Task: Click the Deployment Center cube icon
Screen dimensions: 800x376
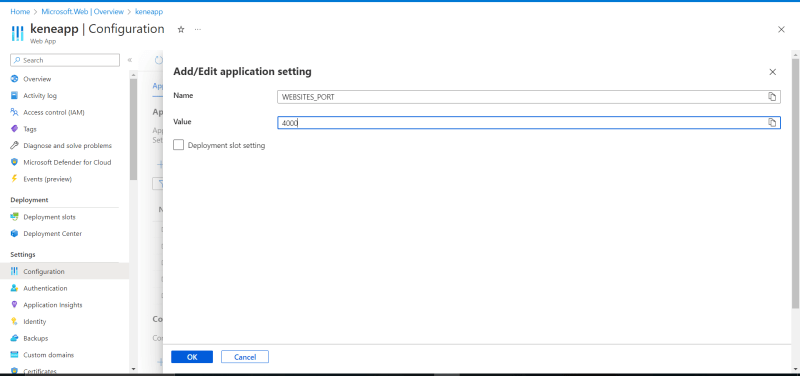Action: pyautogui.click(x=14, y=234)
